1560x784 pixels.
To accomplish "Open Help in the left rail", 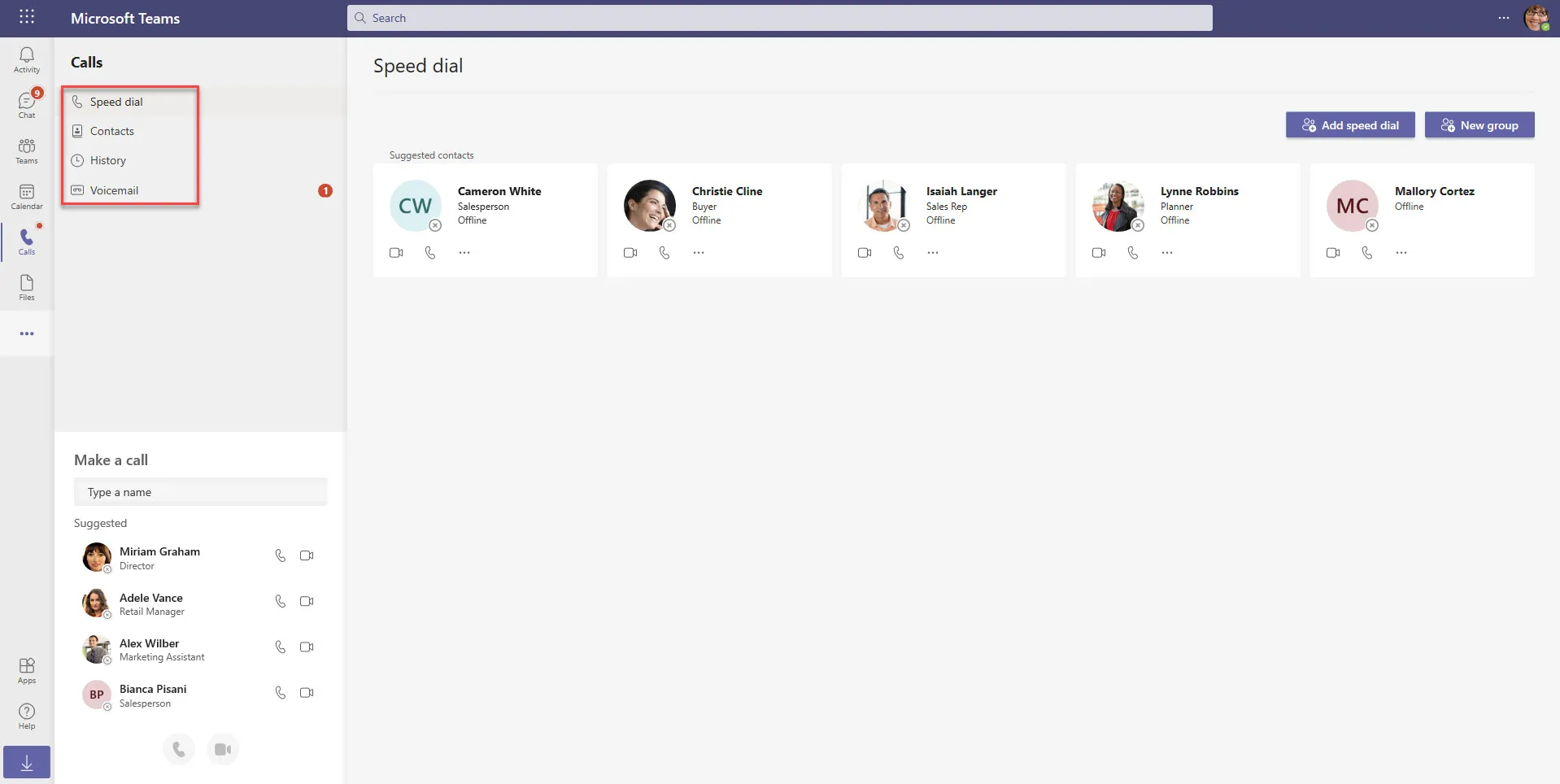I will point(27,716).
